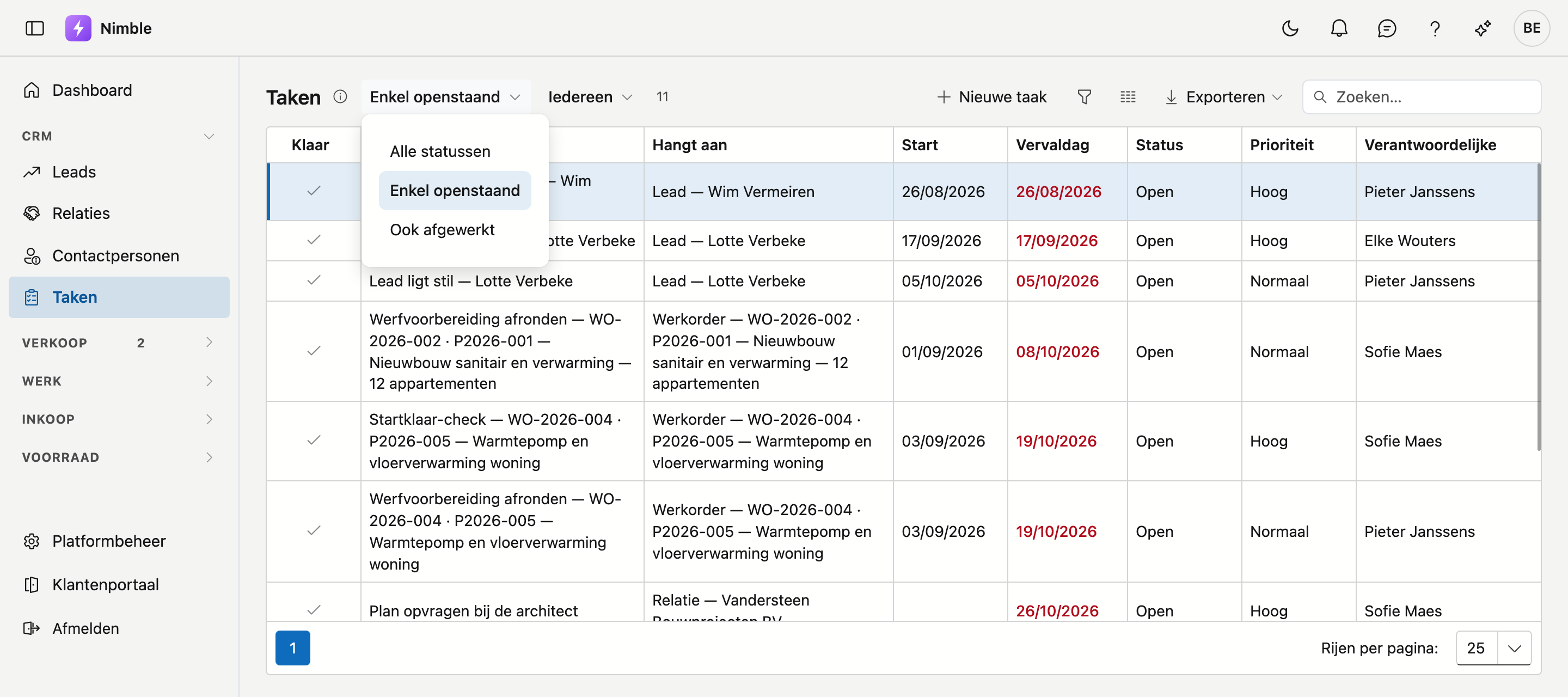The image size is (1568, 697).
Task: Select 'Ook afgewerkt' option
Action: [455, 229]
